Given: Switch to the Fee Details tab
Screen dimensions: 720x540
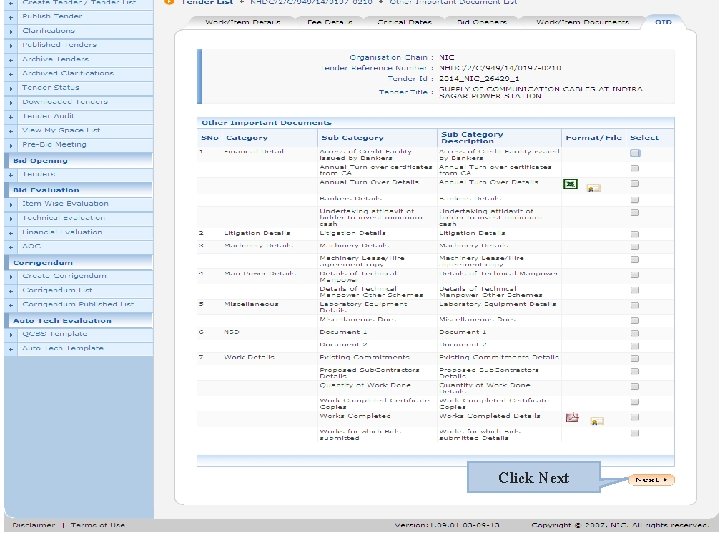Looking at the screenshot, I should tap(329, 22).
